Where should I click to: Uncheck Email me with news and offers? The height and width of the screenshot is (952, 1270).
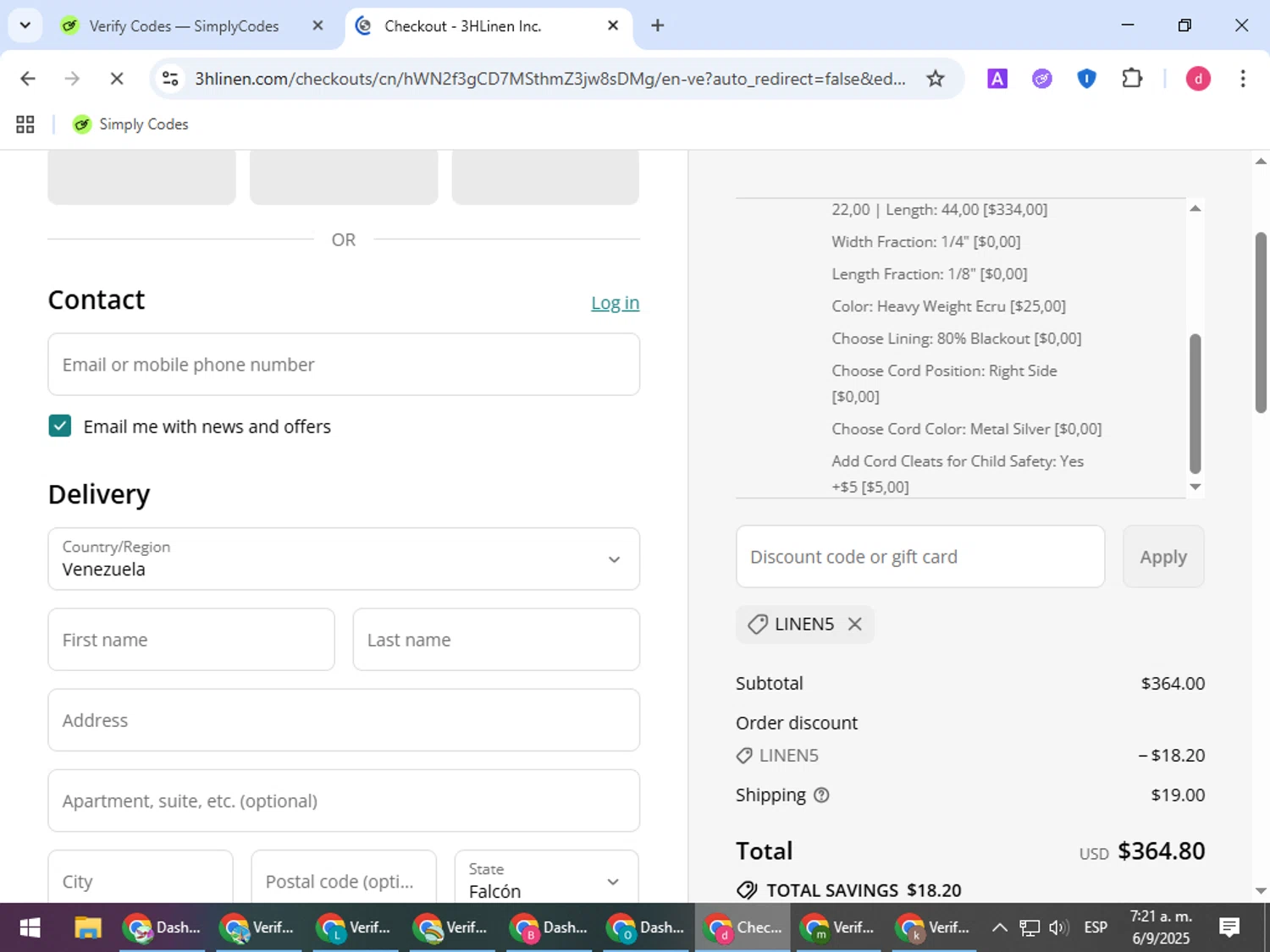pos(60,426)
